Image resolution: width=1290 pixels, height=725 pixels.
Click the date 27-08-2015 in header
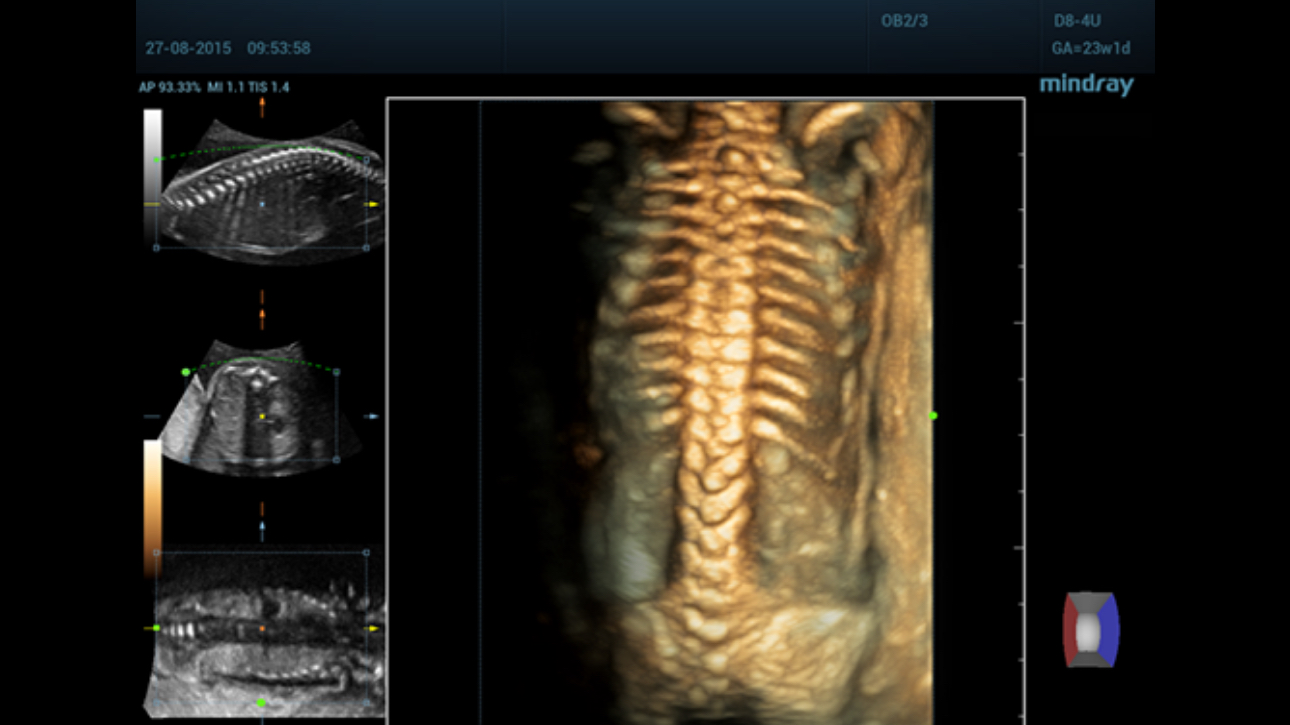coord(188,48)
